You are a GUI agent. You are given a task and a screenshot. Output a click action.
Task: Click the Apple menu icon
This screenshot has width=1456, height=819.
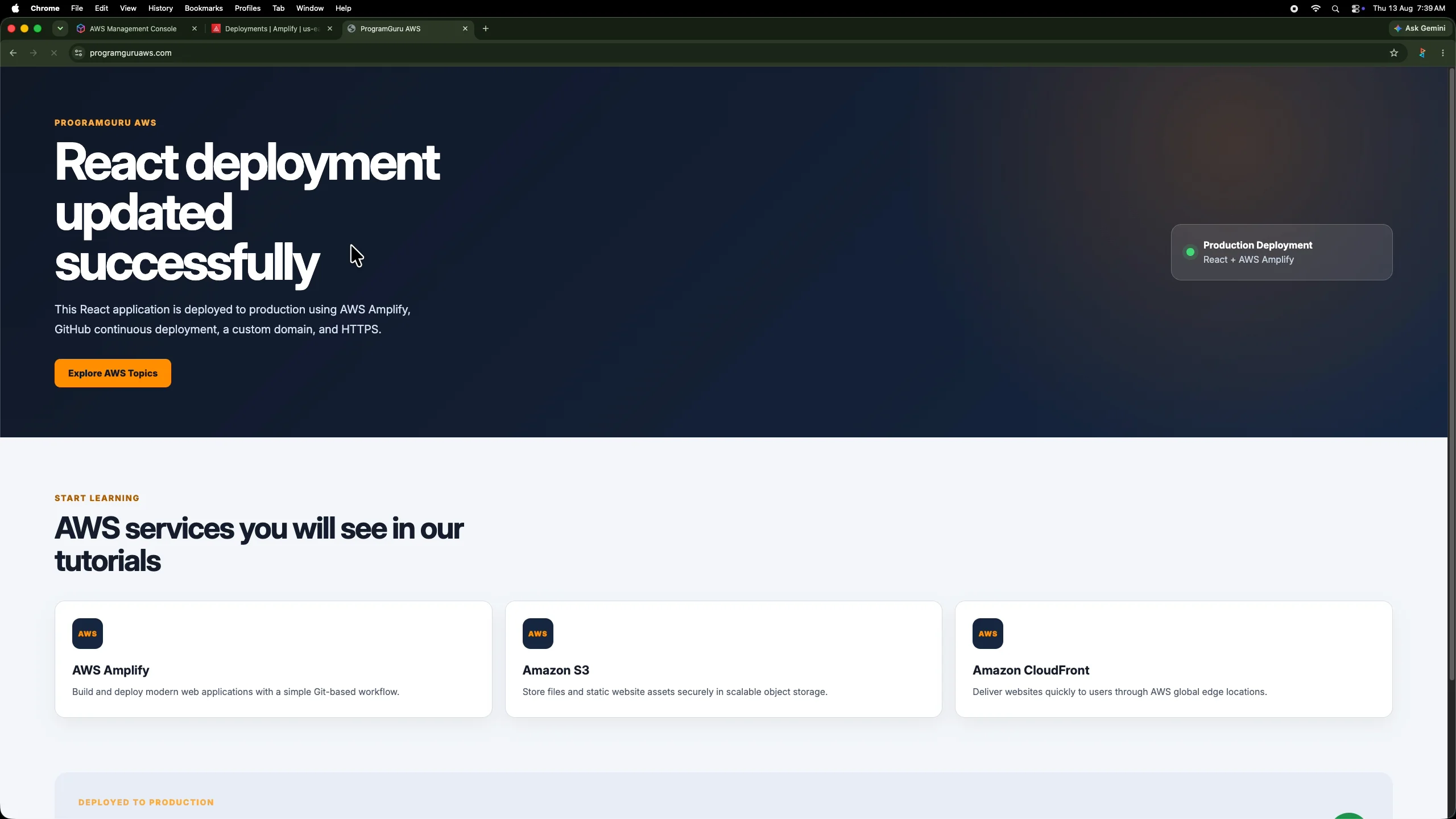pyautogui.click(x=15, y=9)
